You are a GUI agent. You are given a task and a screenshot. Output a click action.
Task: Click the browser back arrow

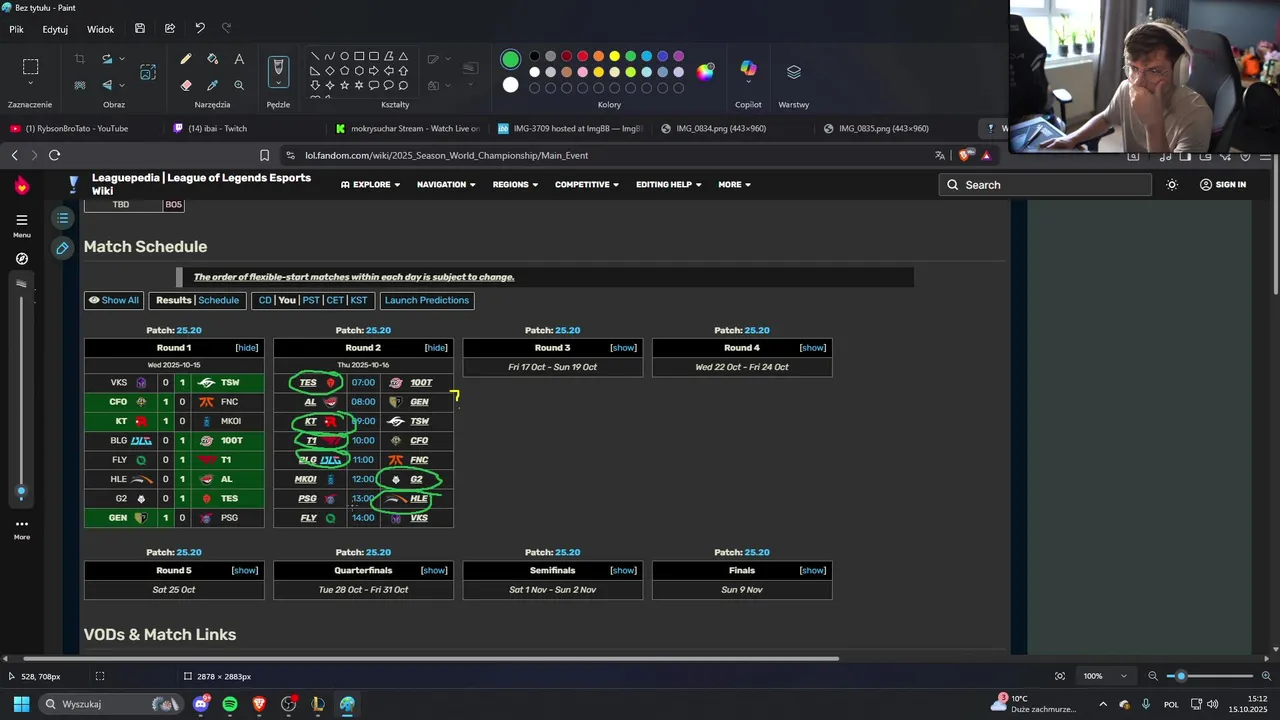(x=15, y=155)
